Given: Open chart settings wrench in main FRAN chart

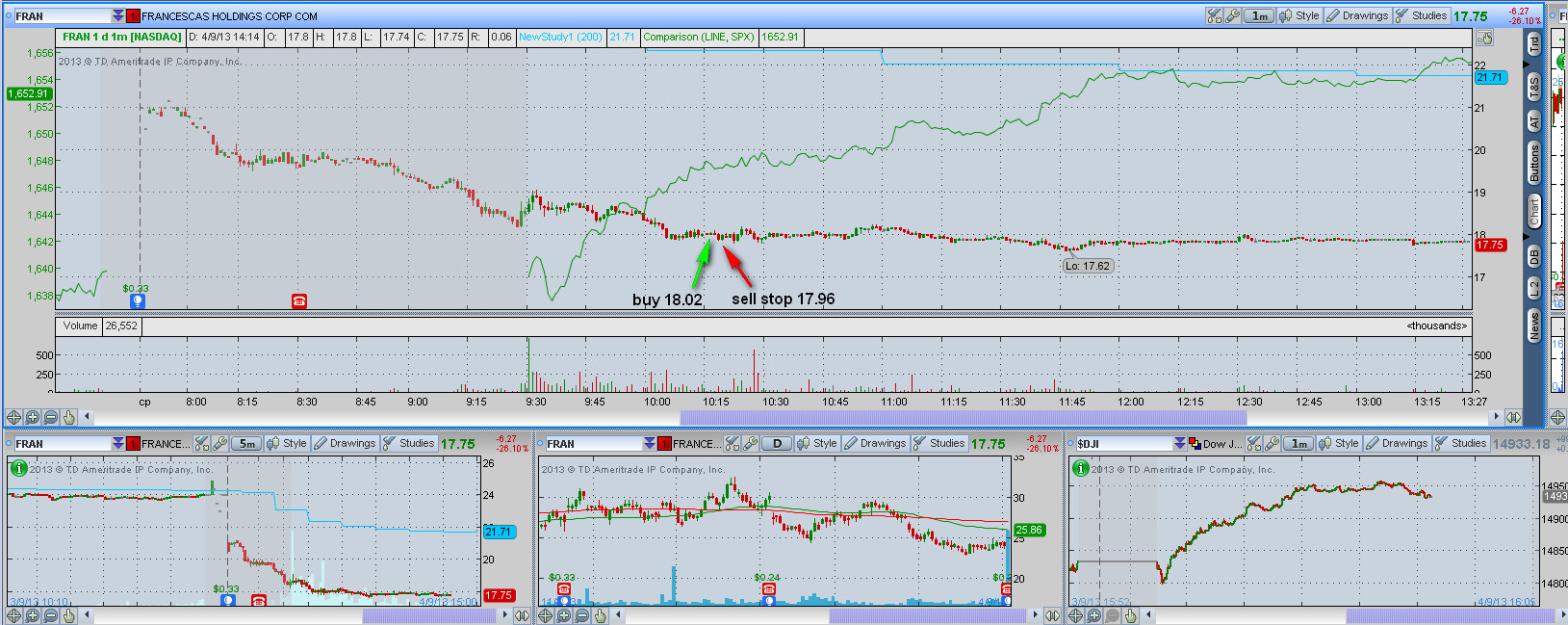Looking at the screenshot, I should pyautogui.click(x=1232, y=15).
